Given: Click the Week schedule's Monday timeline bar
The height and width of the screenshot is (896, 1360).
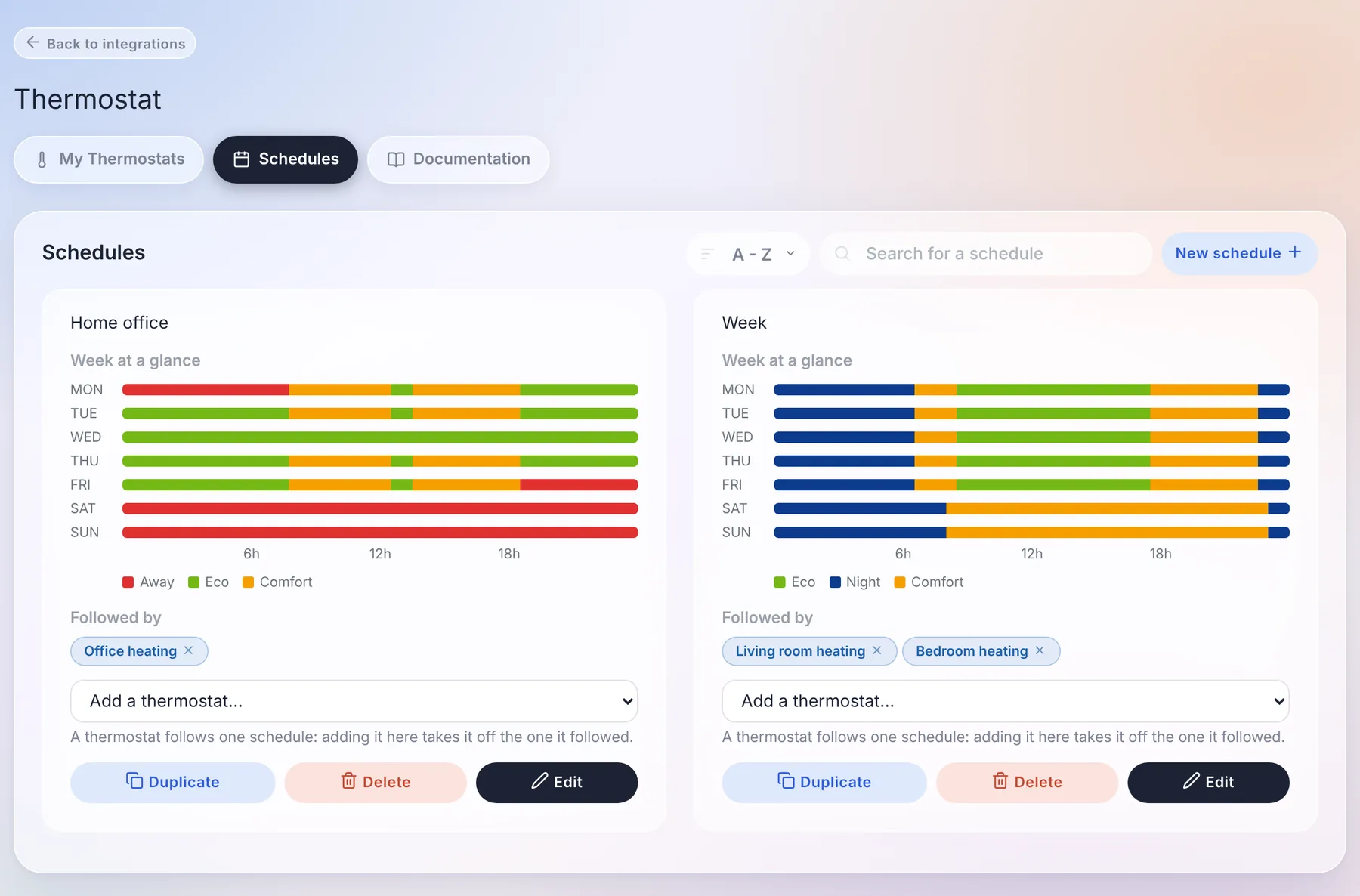Looking at the screenshot, I should (1031, 390).
